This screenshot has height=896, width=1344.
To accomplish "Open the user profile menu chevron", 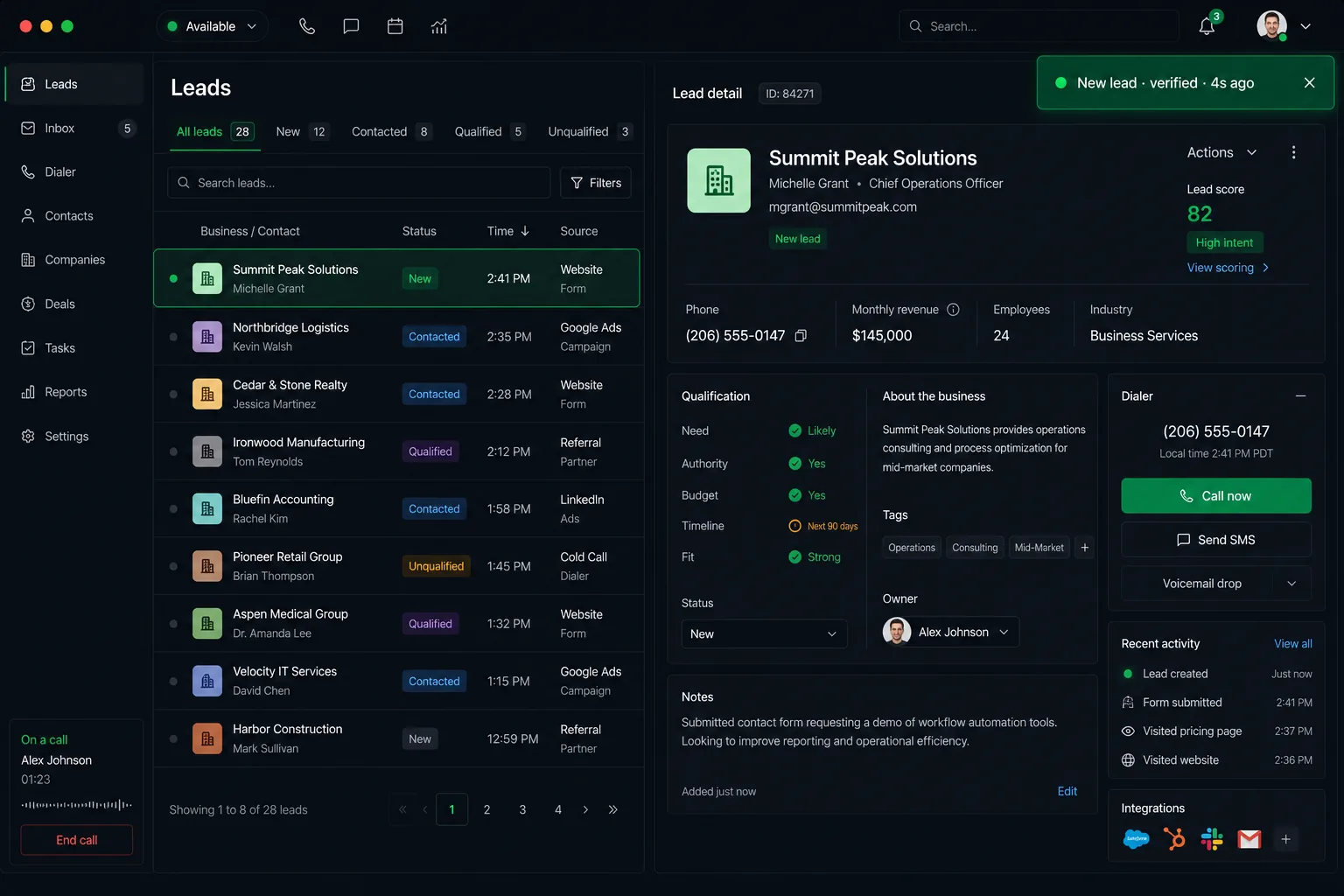I will [1305, 26].
